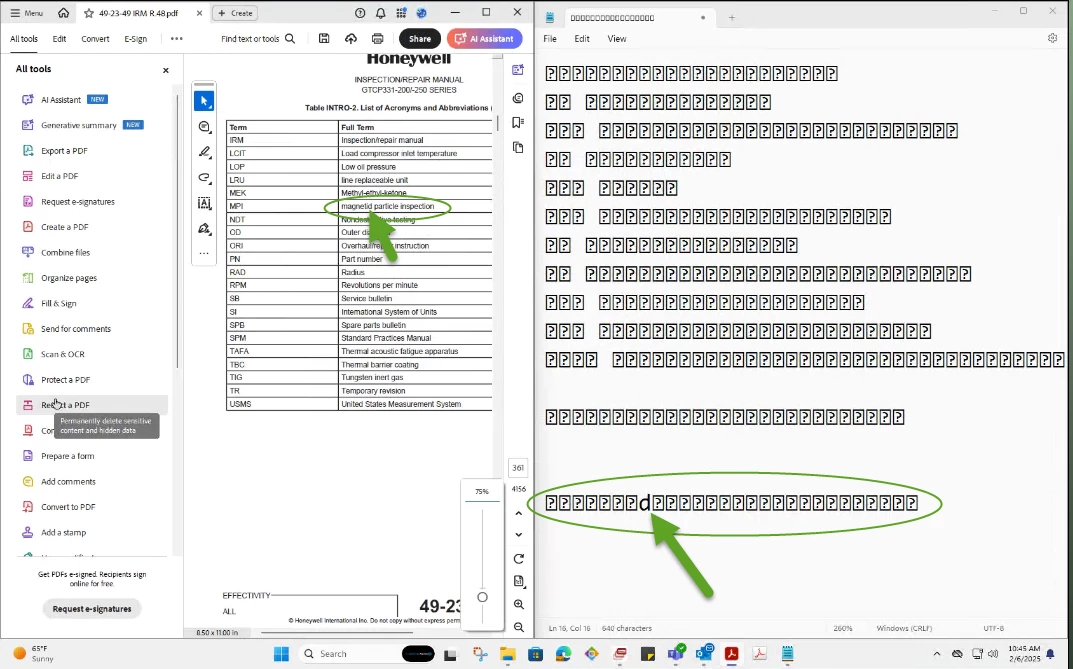Zoom in on the PDF page
The width and height of the screenshot is (1073, 669).
519,605
